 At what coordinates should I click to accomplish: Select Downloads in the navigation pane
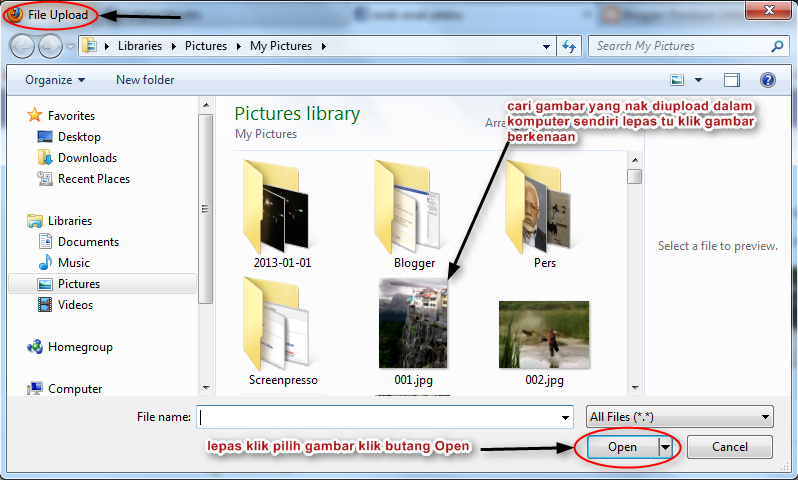coord(77,158)
